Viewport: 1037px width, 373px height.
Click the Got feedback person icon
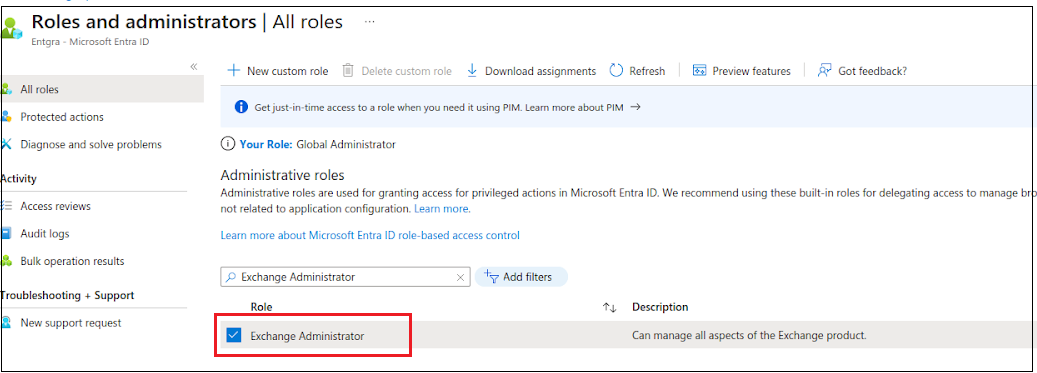pos(824,71)
